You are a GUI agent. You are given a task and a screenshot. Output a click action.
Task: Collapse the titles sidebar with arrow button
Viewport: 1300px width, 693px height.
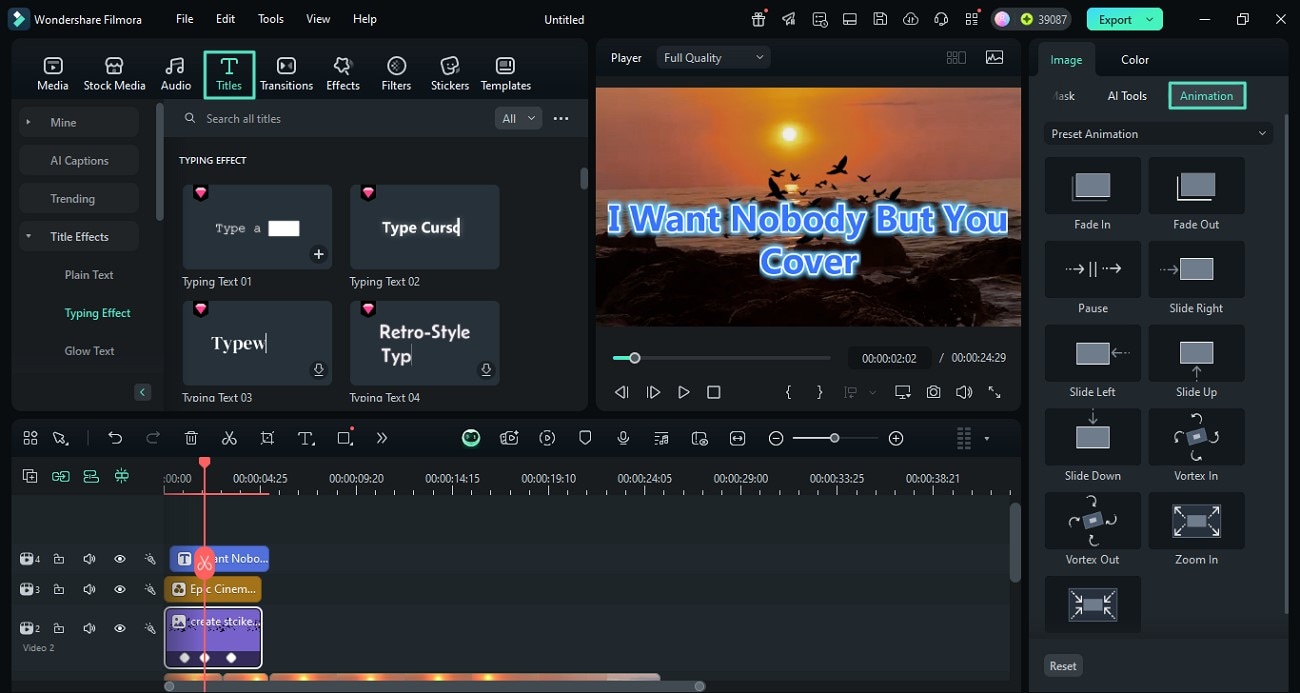coord(143,392)
